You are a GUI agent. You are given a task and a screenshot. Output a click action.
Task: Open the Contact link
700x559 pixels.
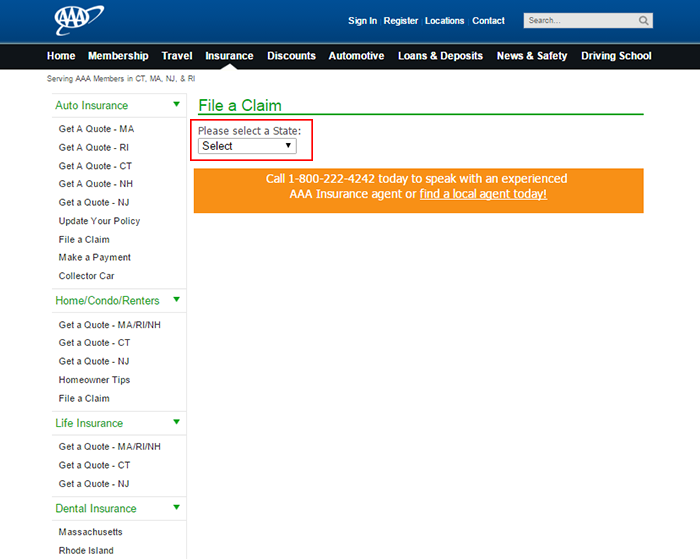point(488,21)
